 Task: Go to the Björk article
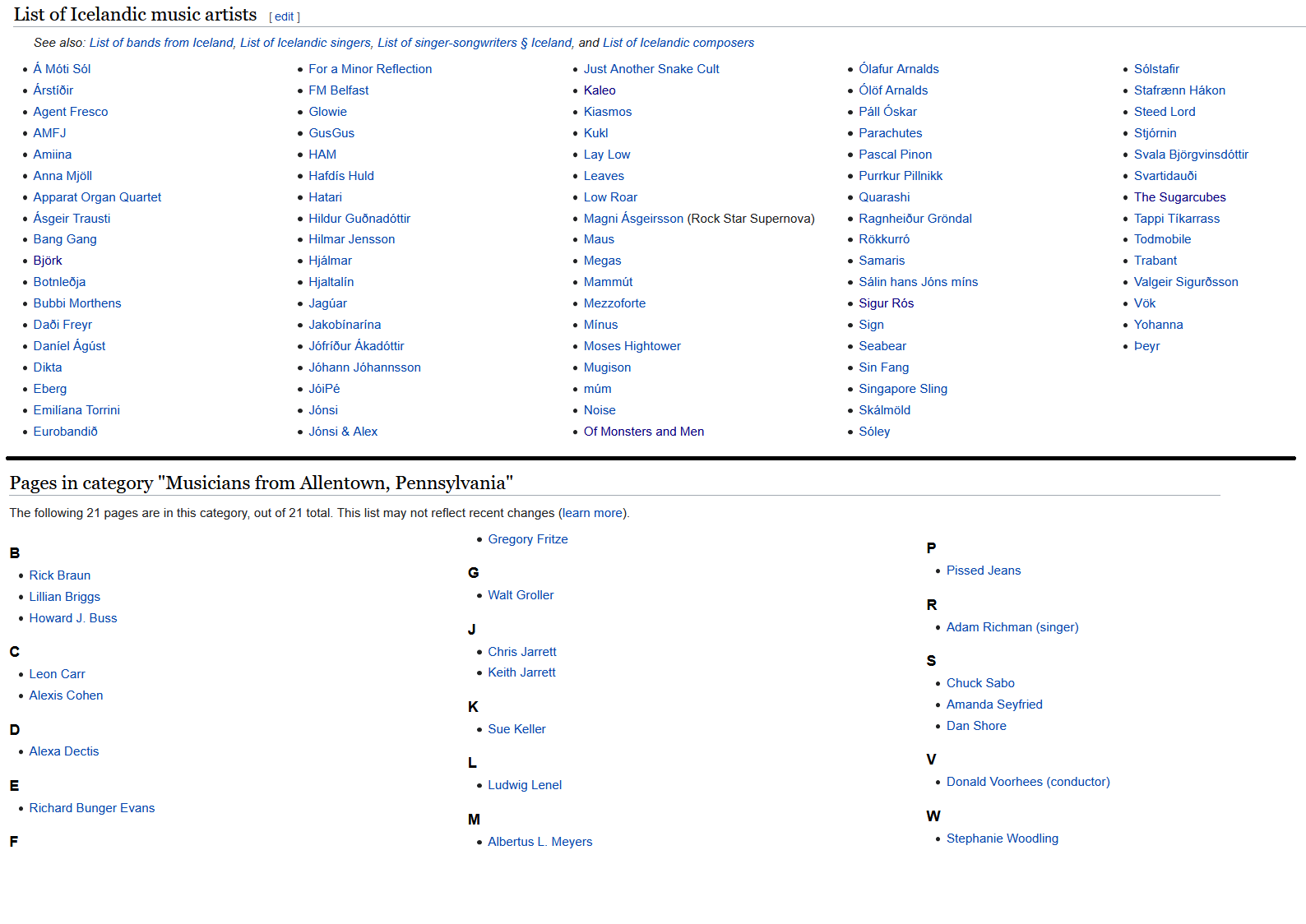click(48, 261)
